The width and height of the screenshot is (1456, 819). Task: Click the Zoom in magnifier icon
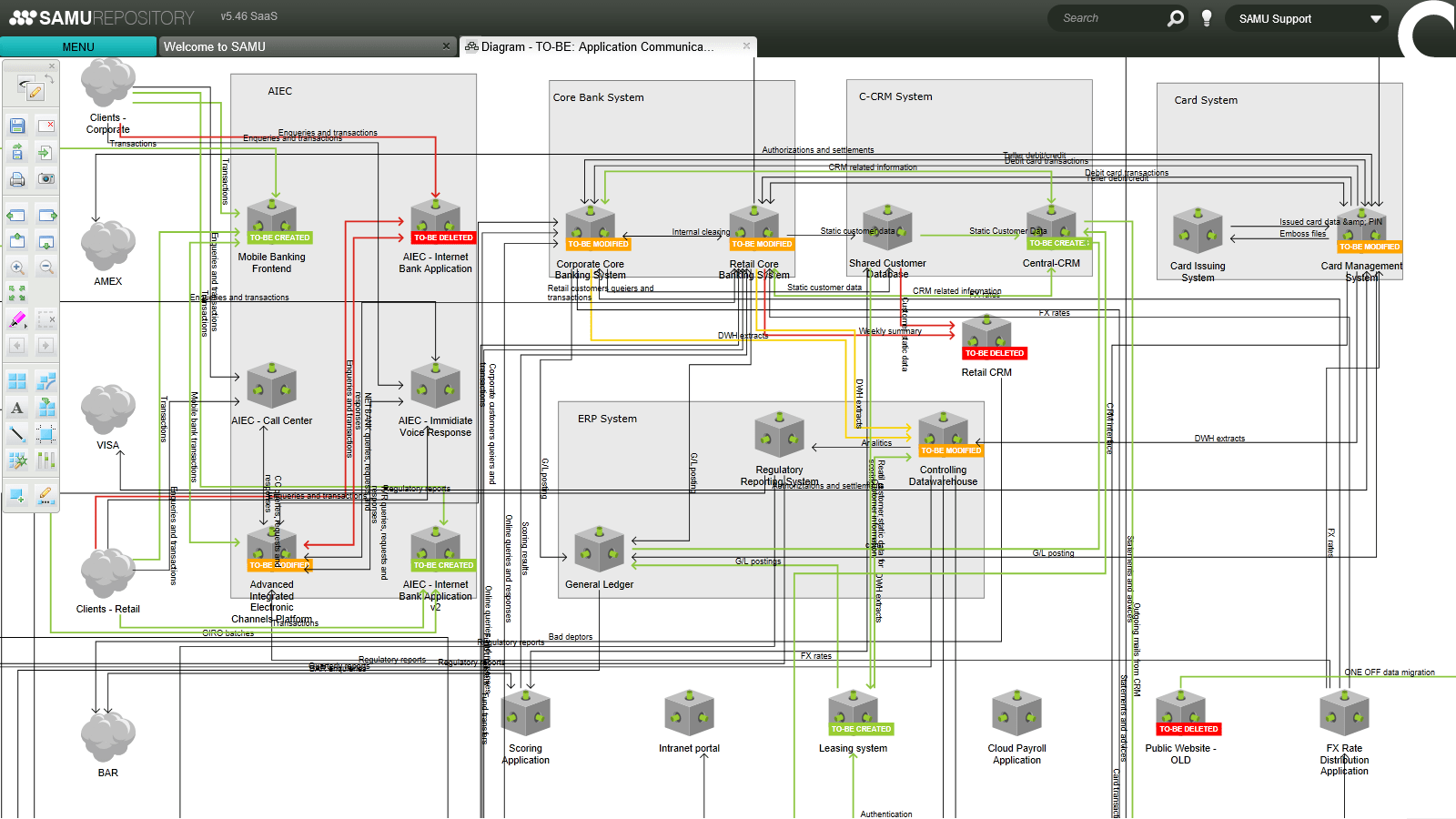coord(17,267)
